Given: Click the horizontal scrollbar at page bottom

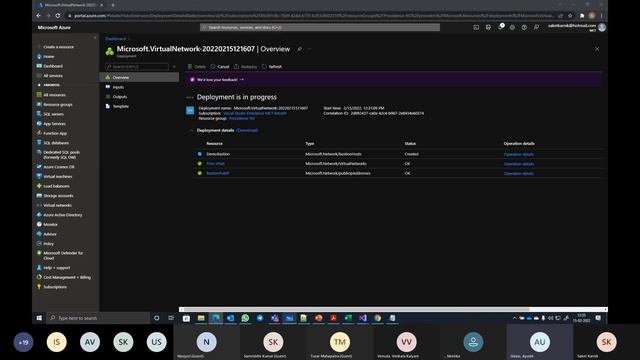Looking at the screenshot, I should (x=356, y=309).
